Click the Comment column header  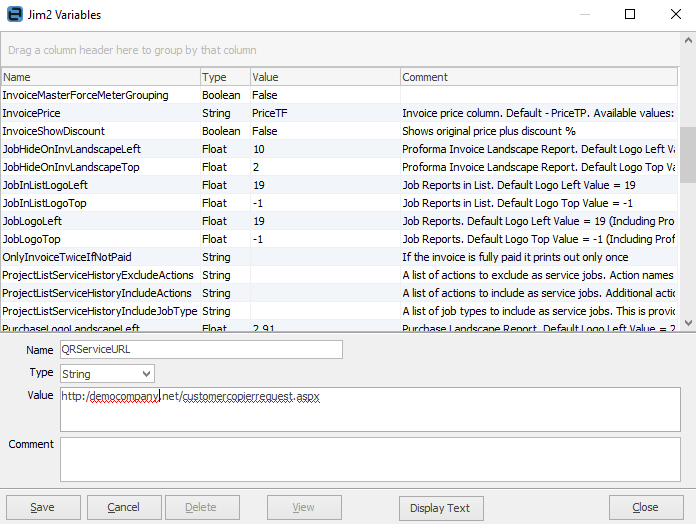(538, 77)
